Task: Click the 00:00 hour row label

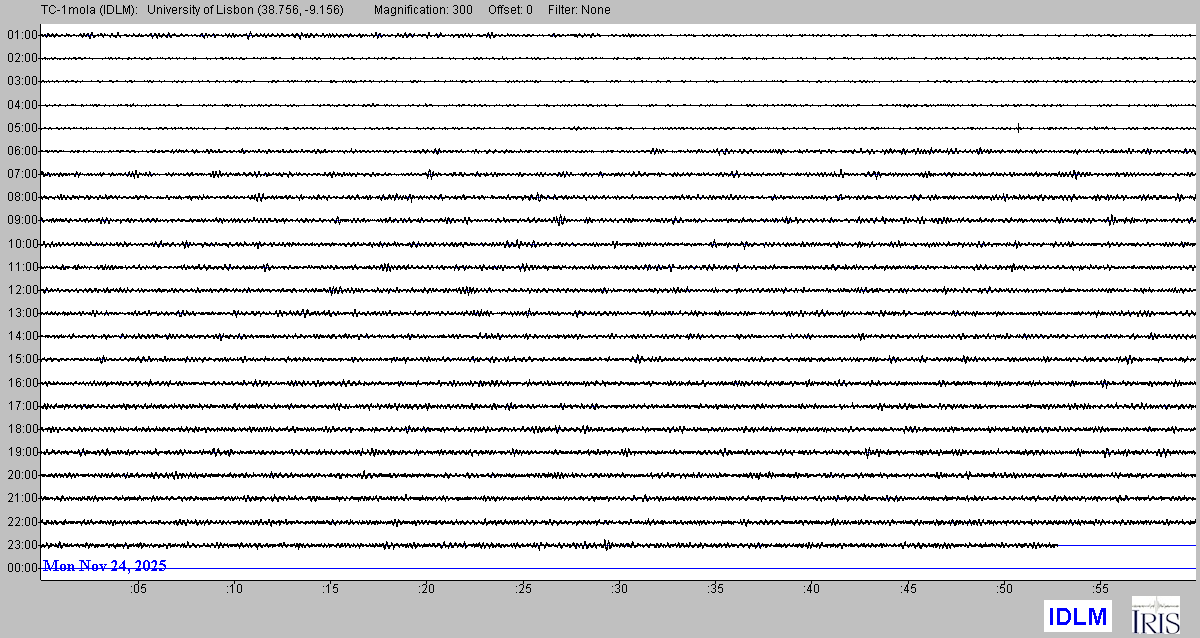Action: pos(21,568)
